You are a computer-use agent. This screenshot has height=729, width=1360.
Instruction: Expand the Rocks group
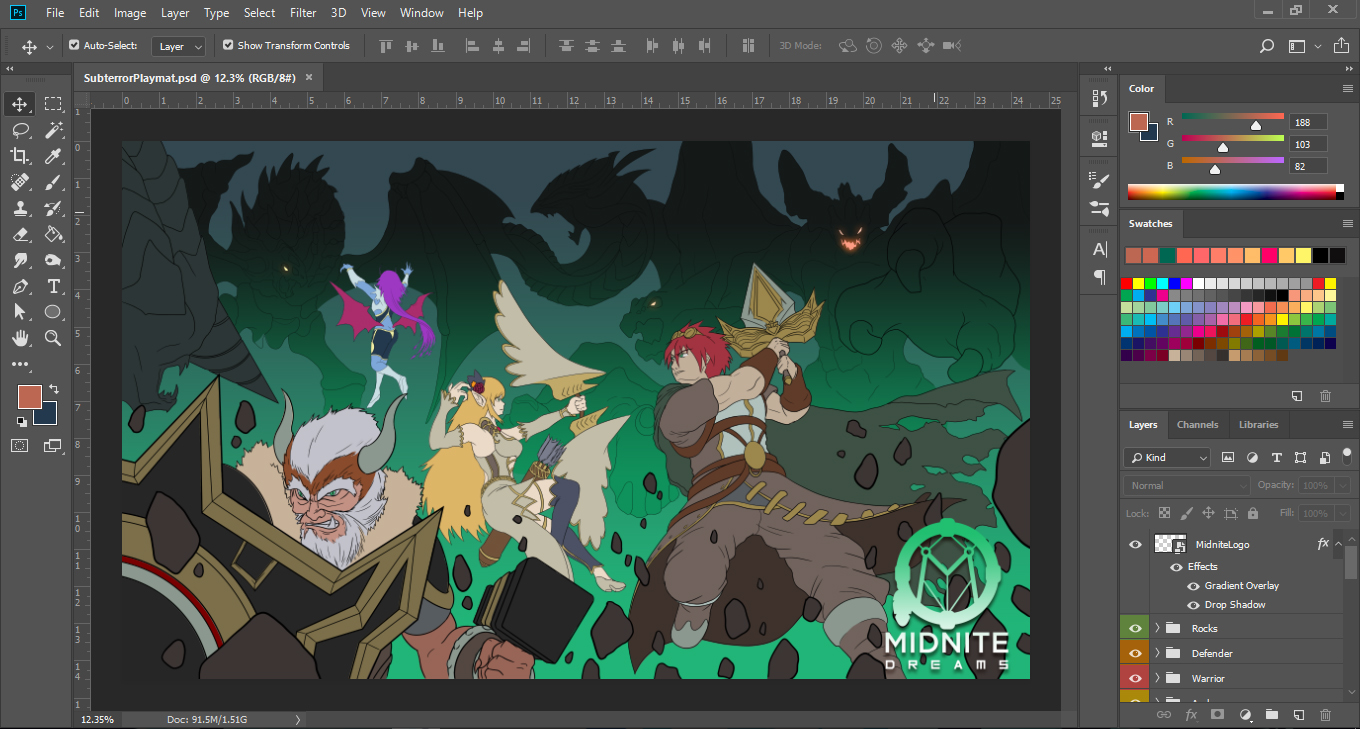coord(1158,628)
